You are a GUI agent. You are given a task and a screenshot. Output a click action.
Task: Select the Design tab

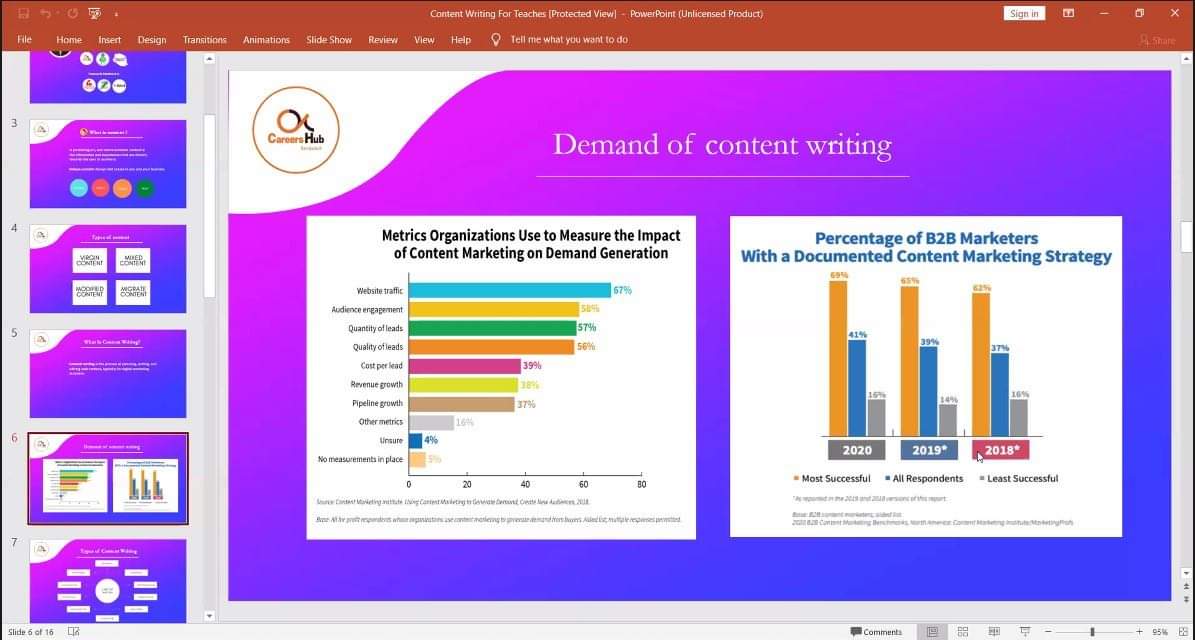tap(152, 40)
